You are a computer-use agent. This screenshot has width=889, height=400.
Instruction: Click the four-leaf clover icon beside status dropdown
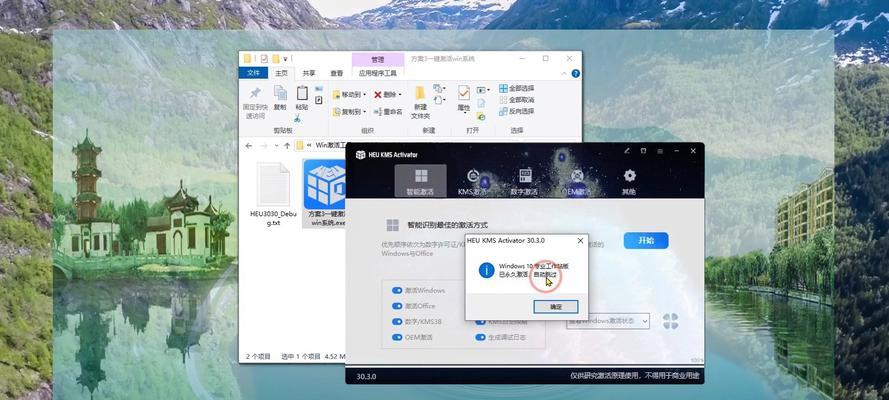click(x=670, y=321)
